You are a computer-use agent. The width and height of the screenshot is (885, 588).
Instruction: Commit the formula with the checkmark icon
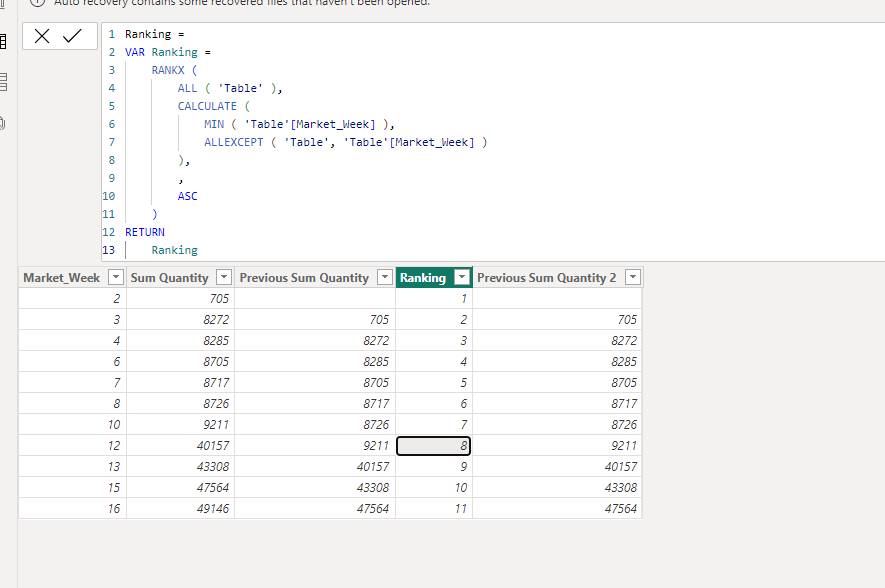point(72,36)
